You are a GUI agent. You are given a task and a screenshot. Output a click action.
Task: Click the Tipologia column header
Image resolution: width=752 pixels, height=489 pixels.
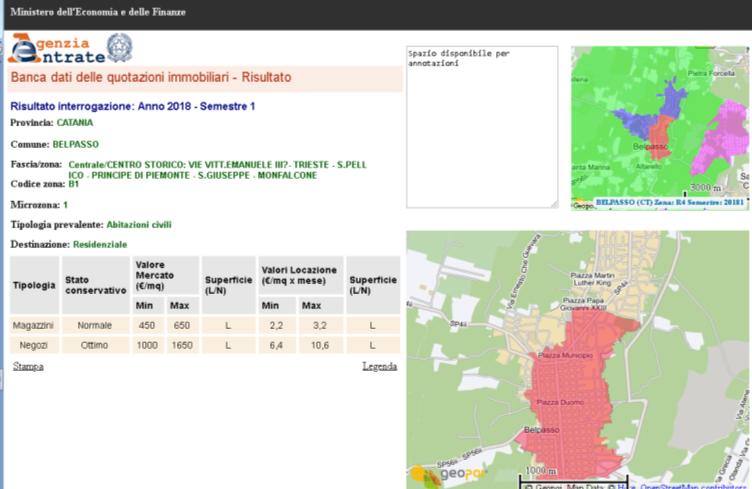34,286
